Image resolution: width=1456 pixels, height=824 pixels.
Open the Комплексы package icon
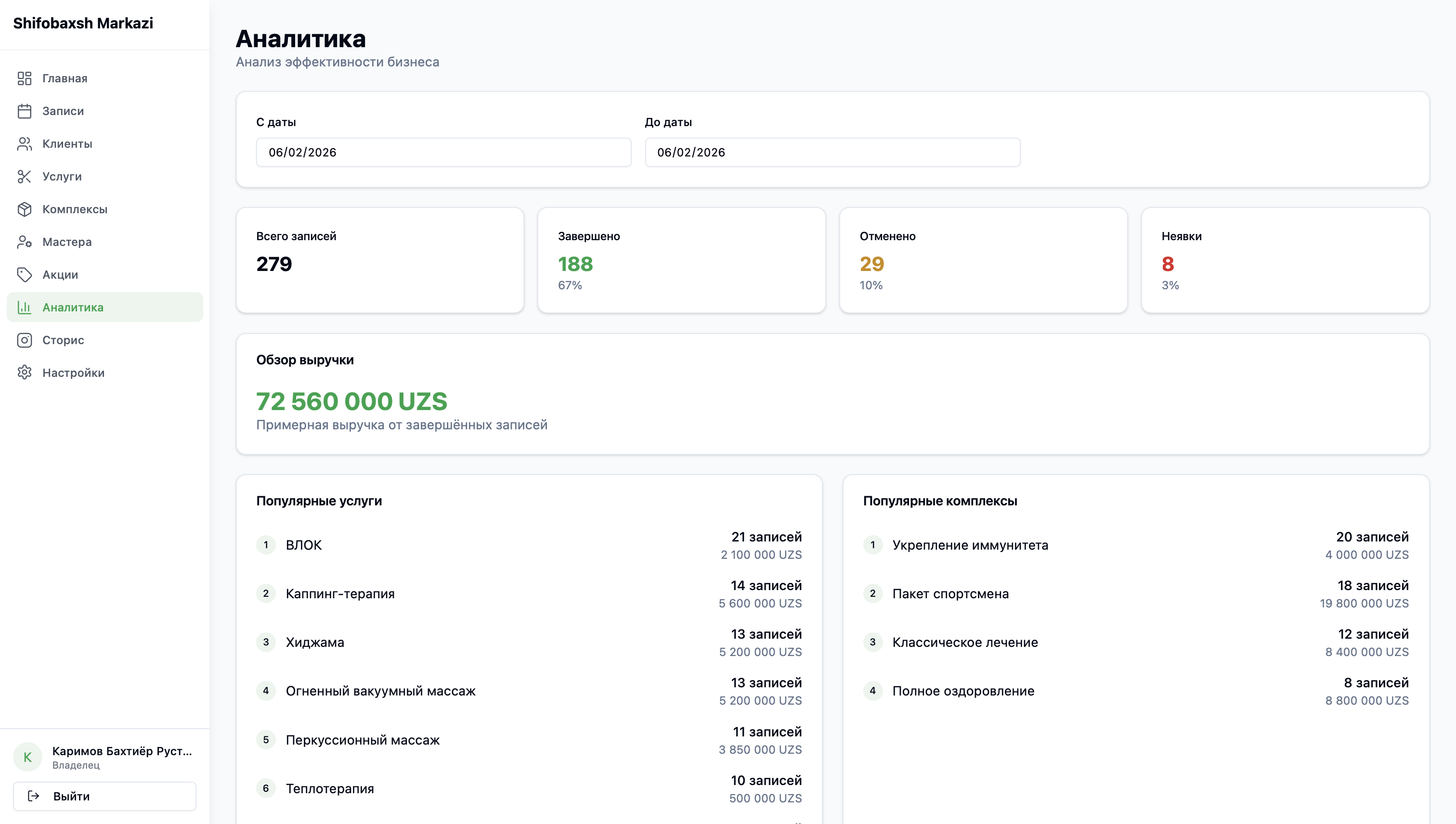[x=25, y=209]
